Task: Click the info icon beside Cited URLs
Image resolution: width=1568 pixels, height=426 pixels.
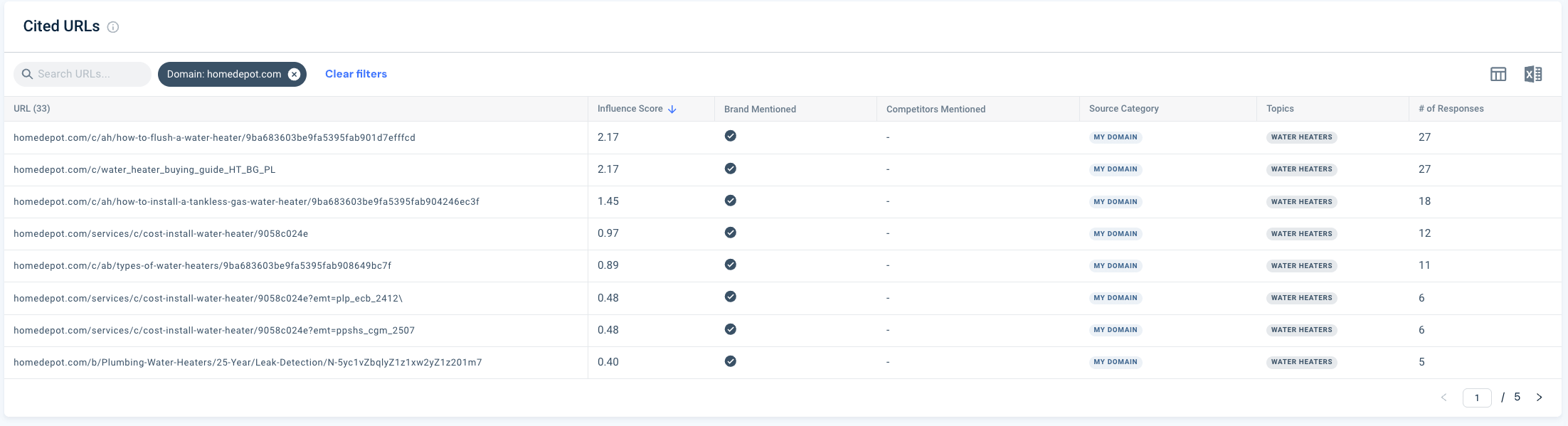Action: coord(112,27)
